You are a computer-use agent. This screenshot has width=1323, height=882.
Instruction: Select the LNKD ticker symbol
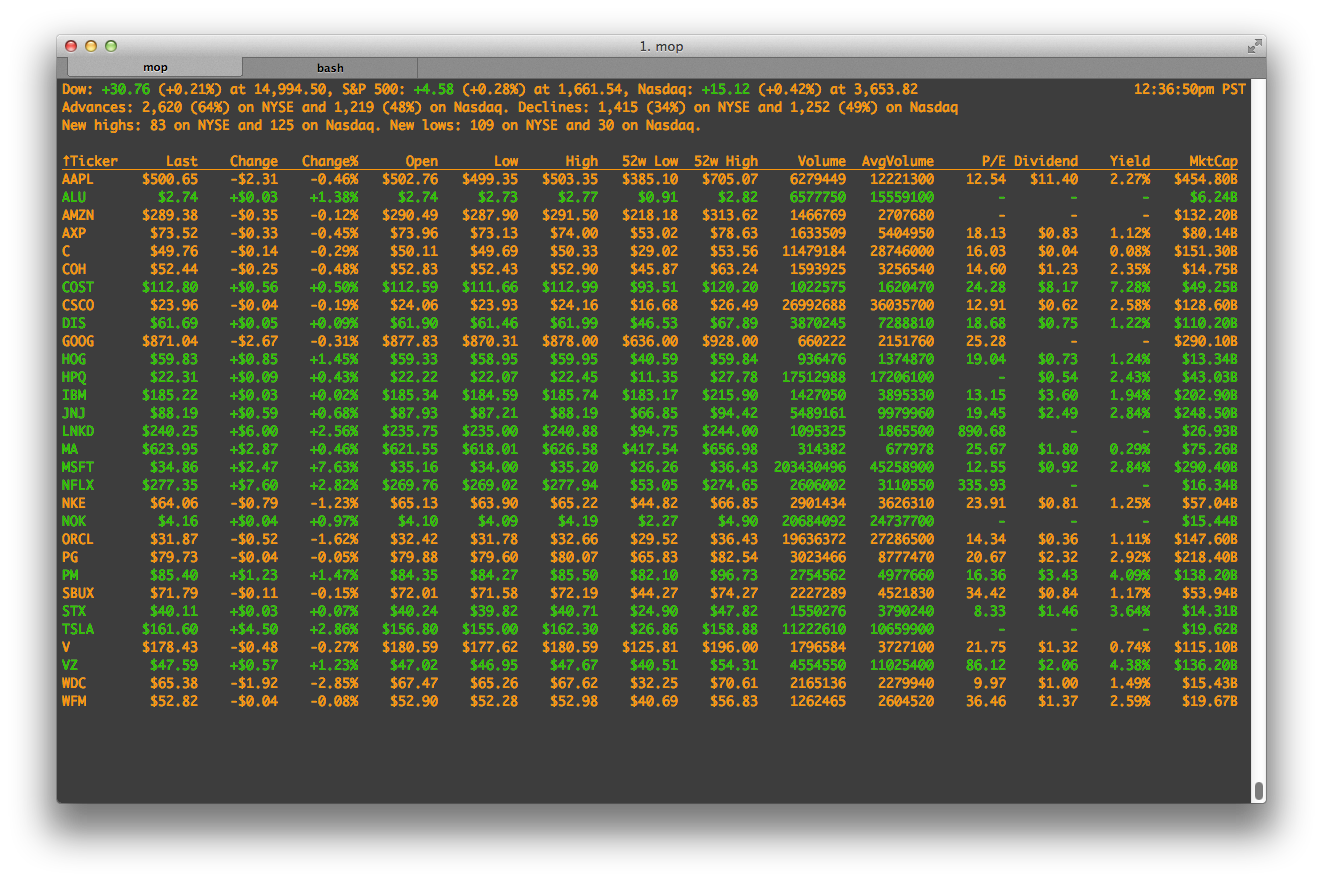(78, 431)
